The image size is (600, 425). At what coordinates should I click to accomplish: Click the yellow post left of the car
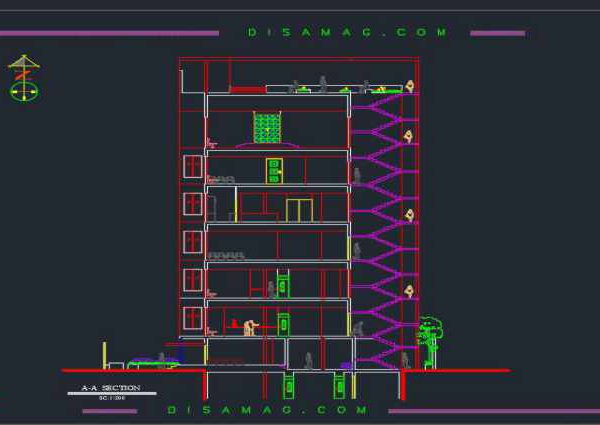104,355
